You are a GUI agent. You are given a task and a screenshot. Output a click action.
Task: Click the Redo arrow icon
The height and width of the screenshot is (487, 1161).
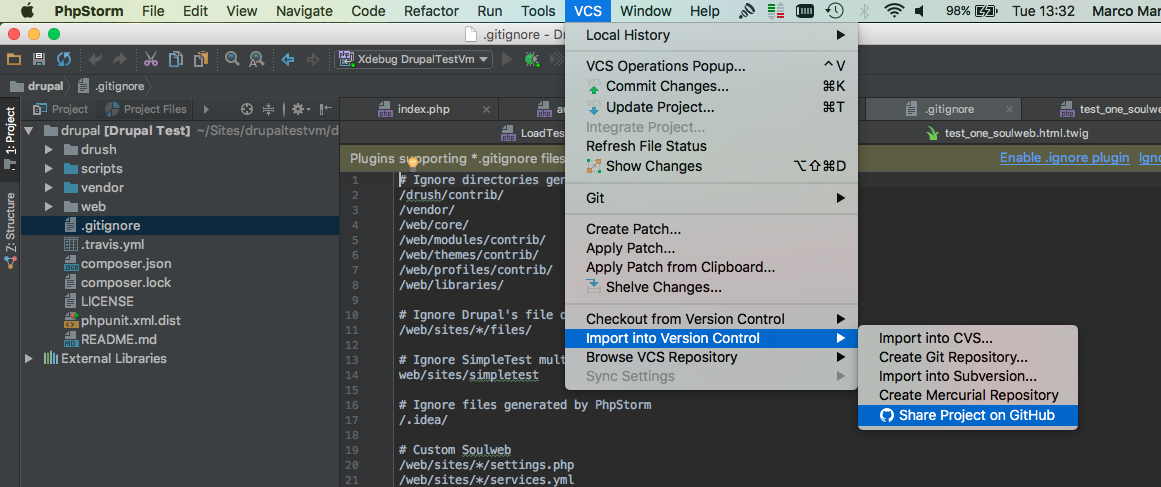tap(119, 59)
